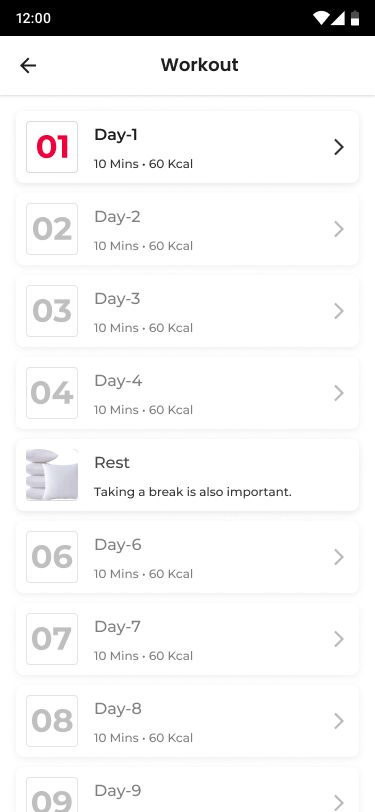This screenshot has width=375, height=812.
Task: Expand Day-1 with its chevron arrow
Action: 339,147
